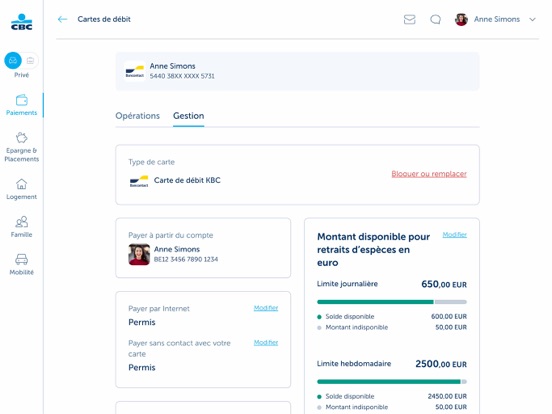Open Paiements in the sidebar
Viewport: 552px width, 414px height.
click(21, 105)
